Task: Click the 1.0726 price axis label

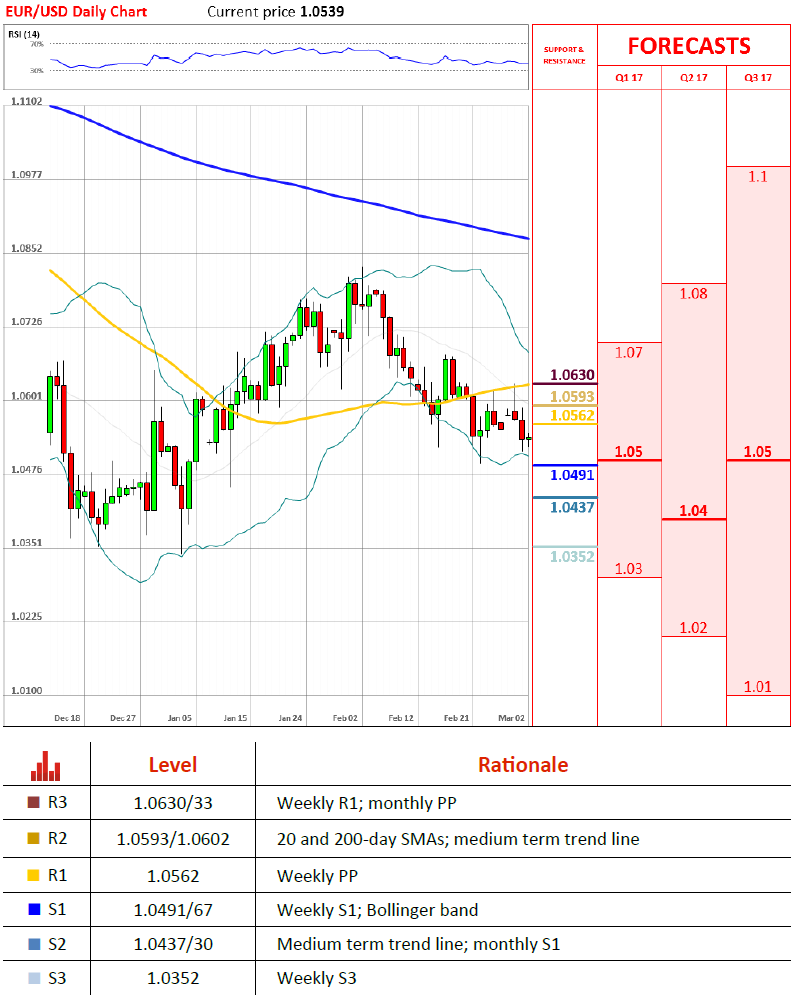Action: point(27,321)
